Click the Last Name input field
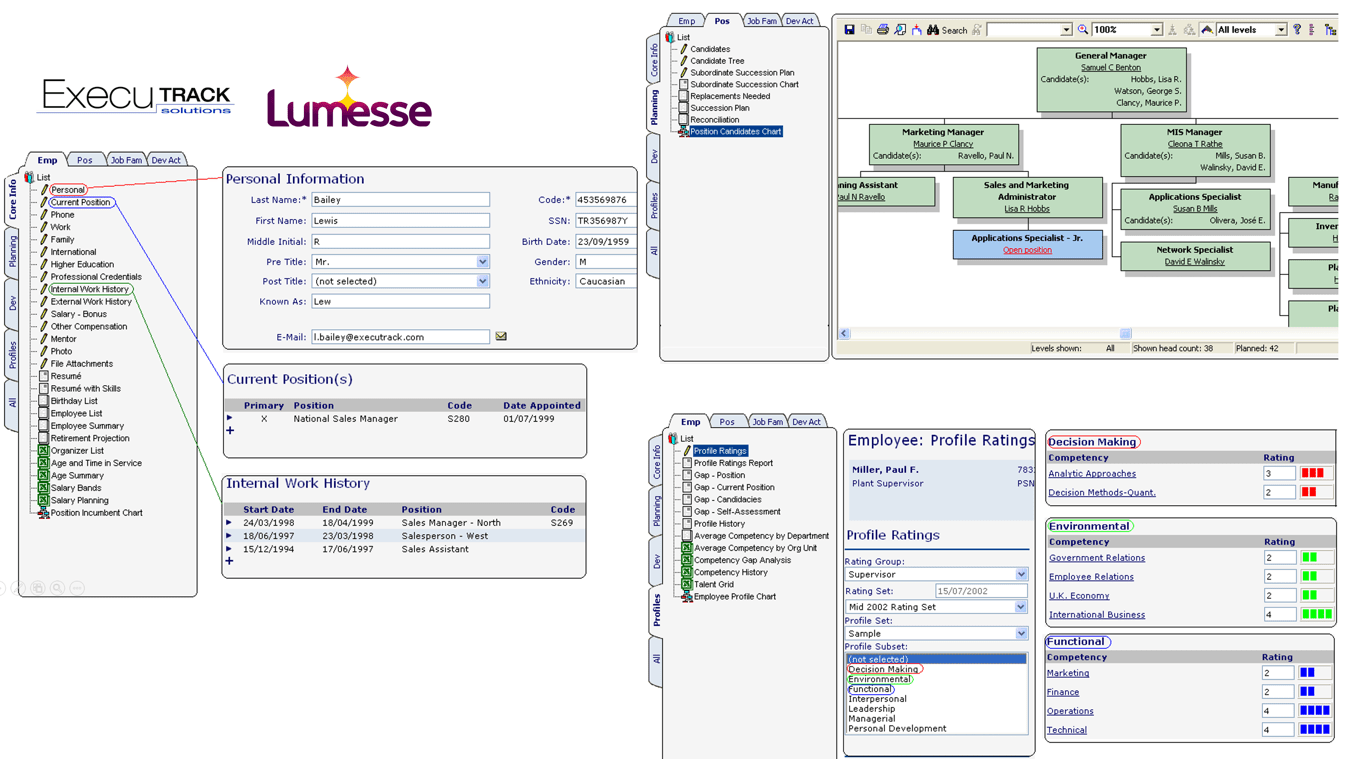 400,200
